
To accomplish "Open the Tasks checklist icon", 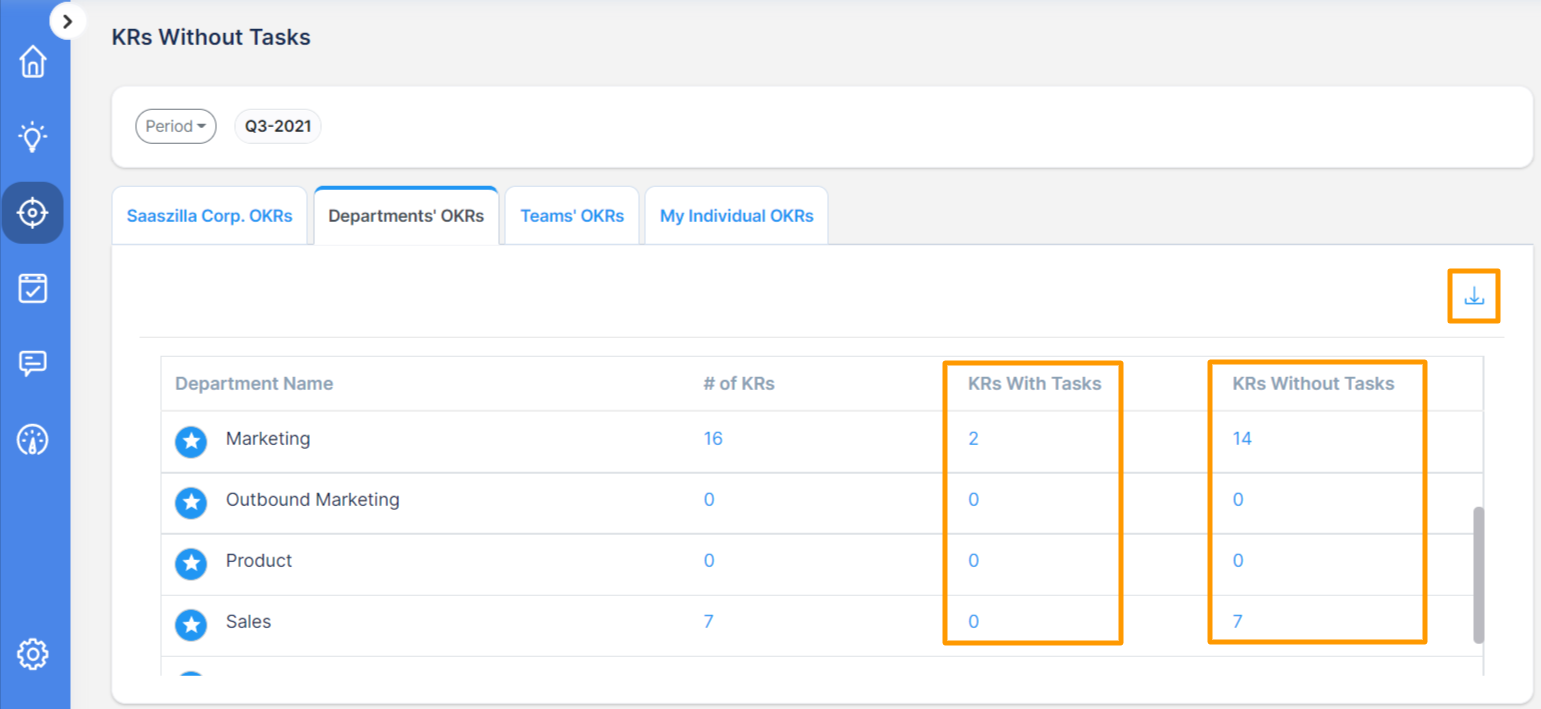I will 33,288.
